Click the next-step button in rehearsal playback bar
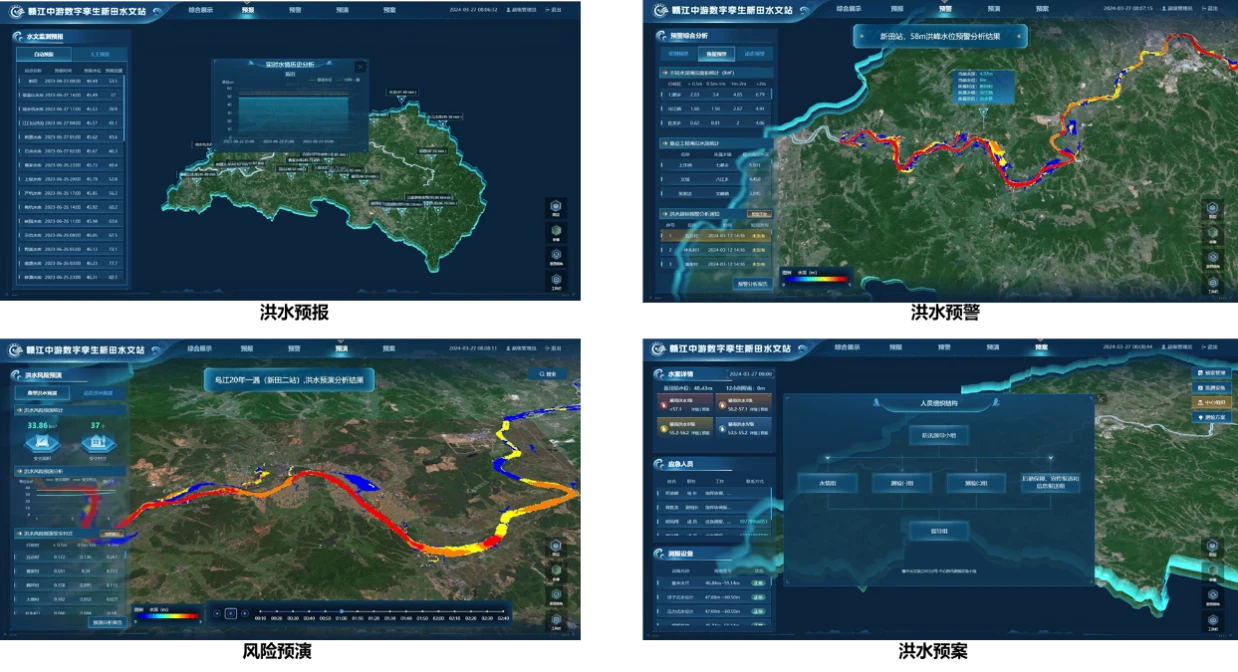 (245, 613)
